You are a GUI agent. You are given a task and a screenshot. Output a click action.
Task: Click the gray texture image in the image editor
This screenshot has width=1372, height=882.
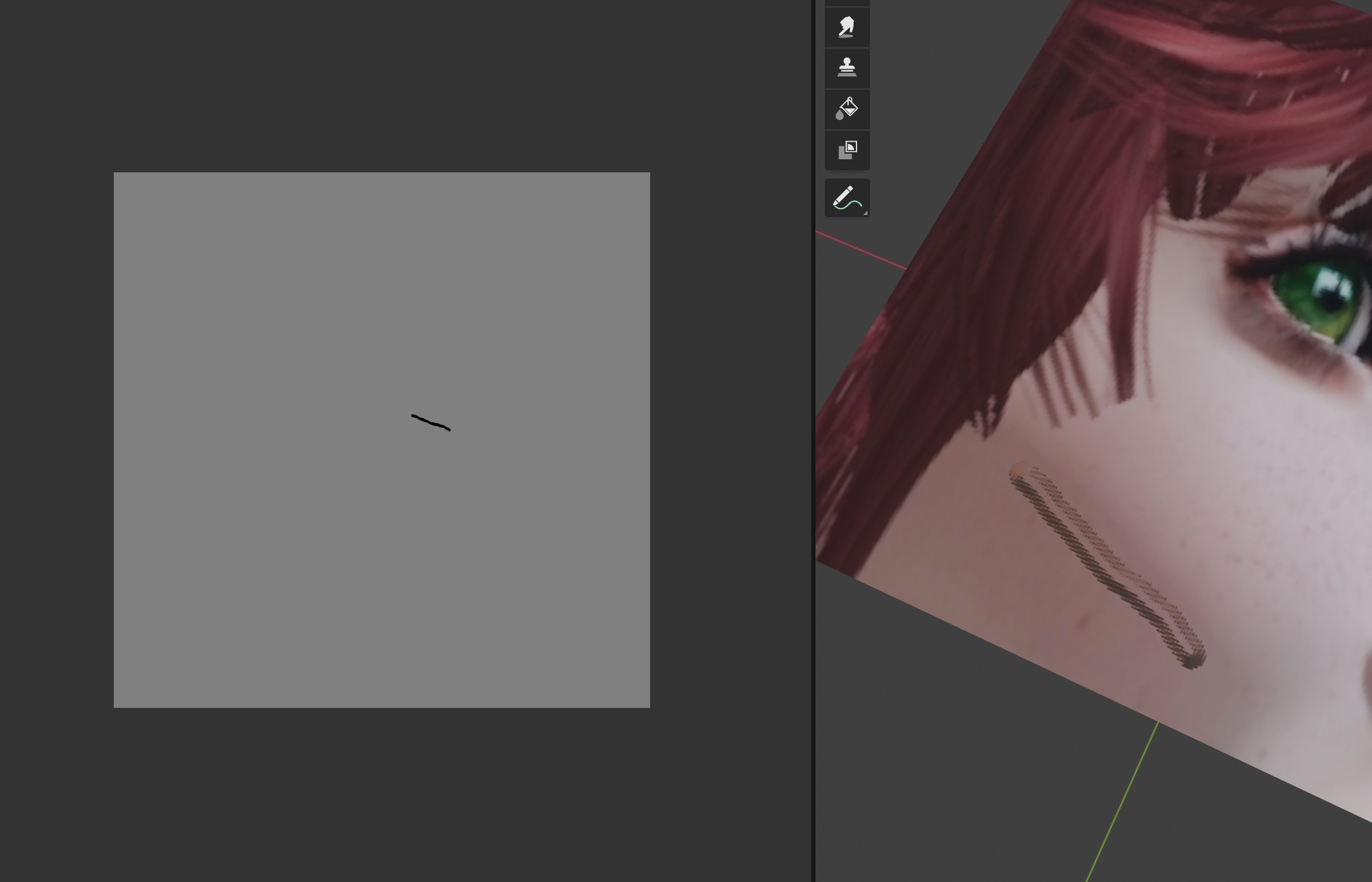tap(381, 440)
